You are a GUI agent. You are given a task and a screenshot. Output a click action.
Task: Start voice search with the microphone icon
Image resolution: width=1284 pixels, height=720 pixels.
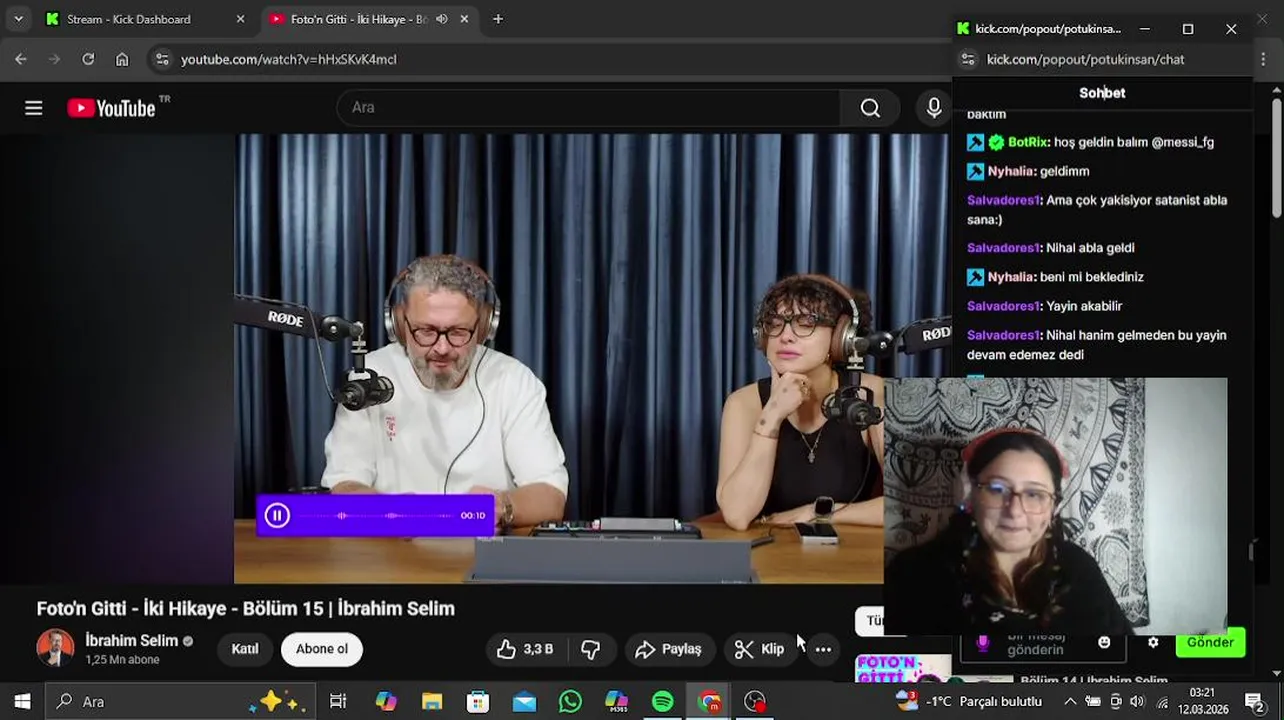[934, 108]
